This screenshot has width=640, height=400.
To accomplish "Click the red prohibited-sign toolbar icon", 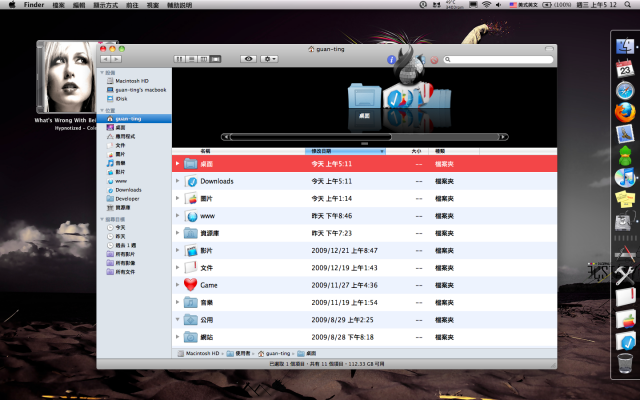I will point(434,60).
